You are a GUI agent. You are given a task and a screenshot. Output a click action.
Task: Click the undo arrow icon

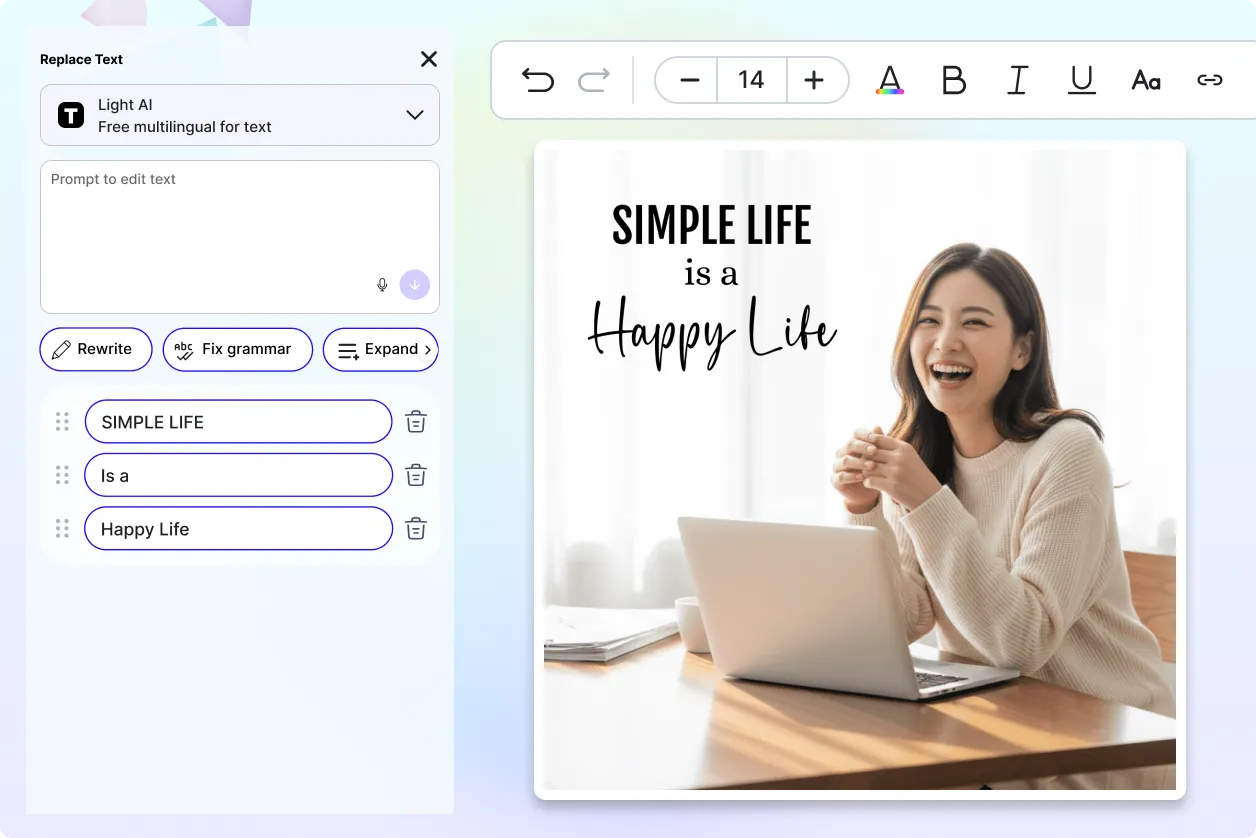(538, 81)
